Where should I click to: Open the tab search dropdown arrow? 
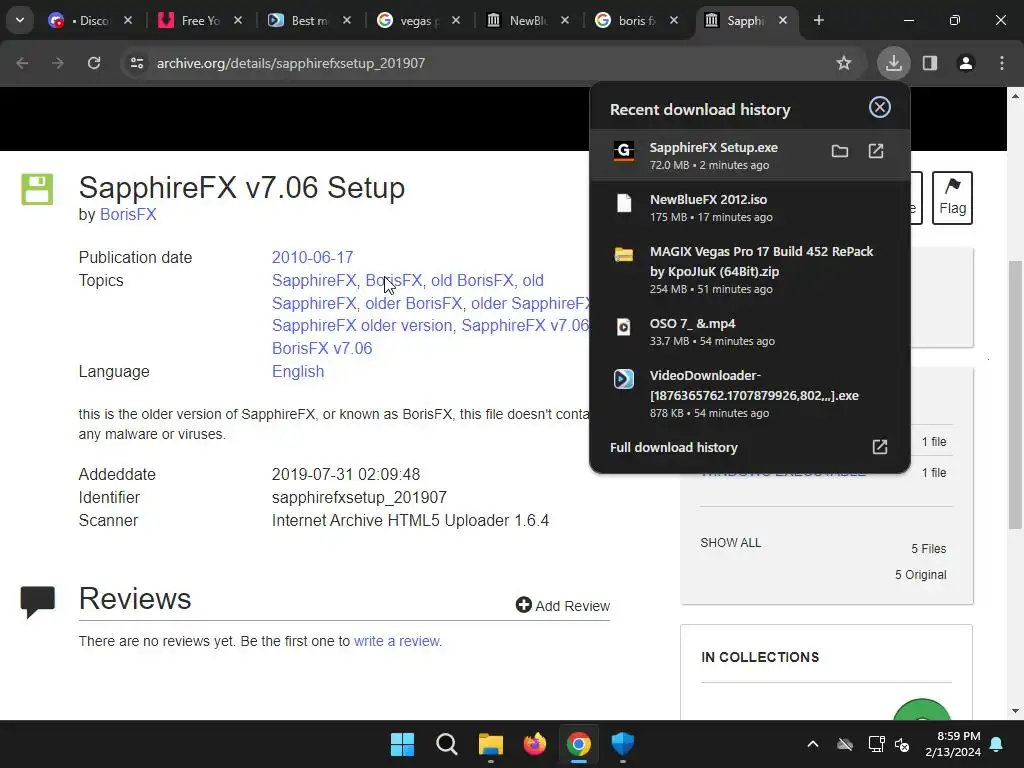(x=20, y=20)
